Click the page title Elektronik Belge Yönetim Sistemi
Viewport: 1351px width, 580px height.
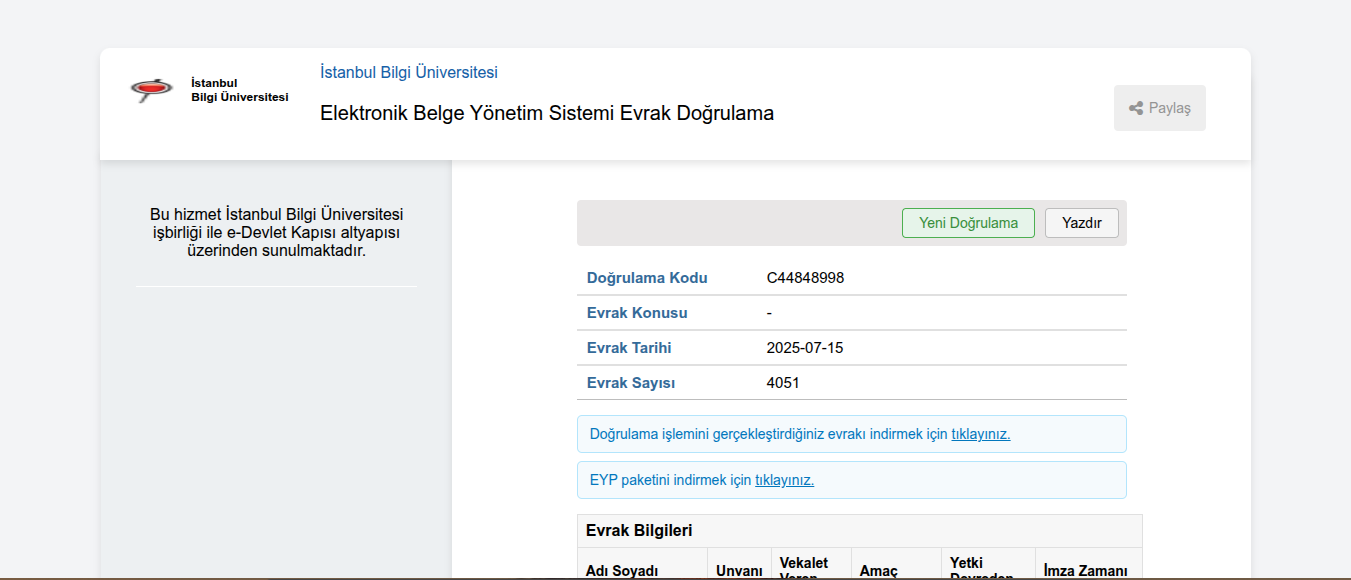547,113
